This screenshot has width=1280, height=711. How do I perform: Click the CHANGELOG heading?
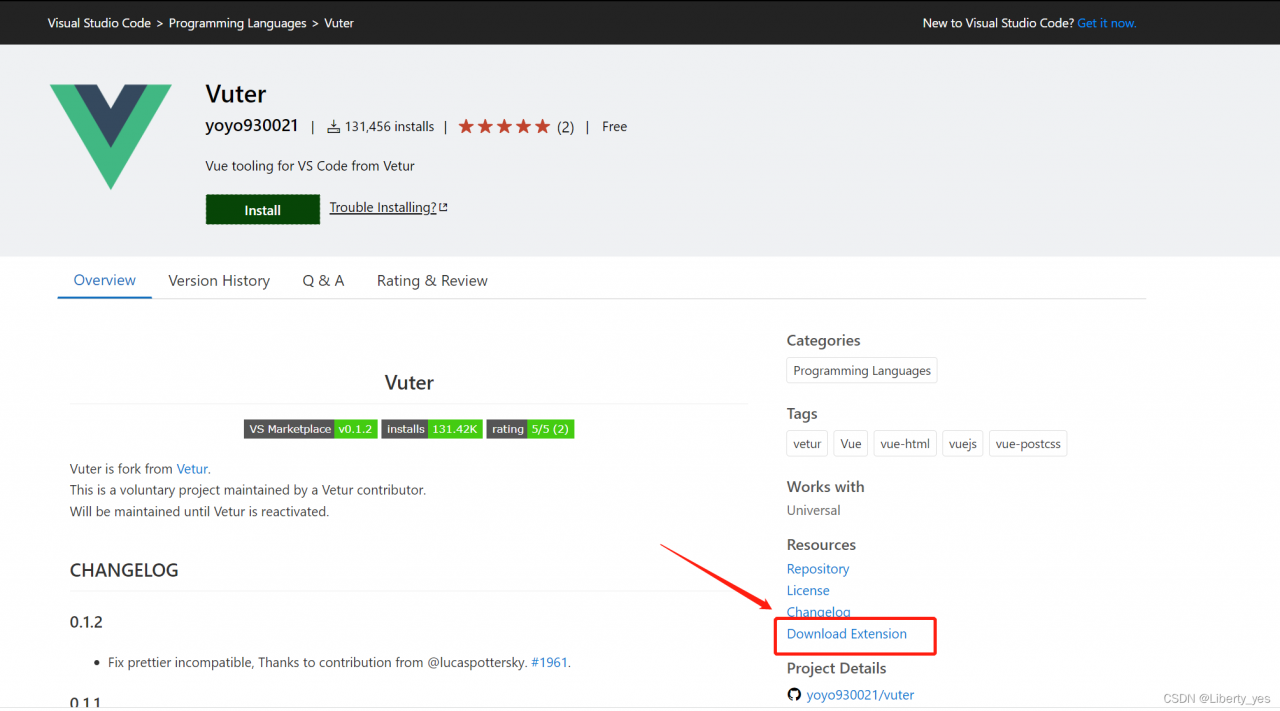coord(124,570)
